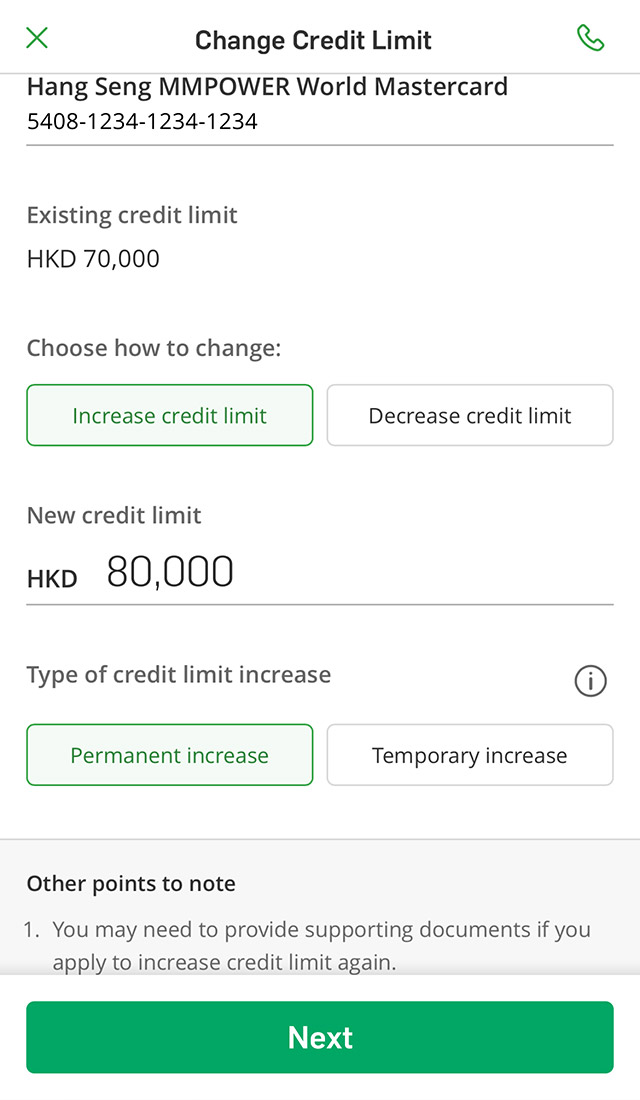Tap the HKD currency prefix beside the amount
Screen dimensions: 640x1100
[x=52, y=578]
